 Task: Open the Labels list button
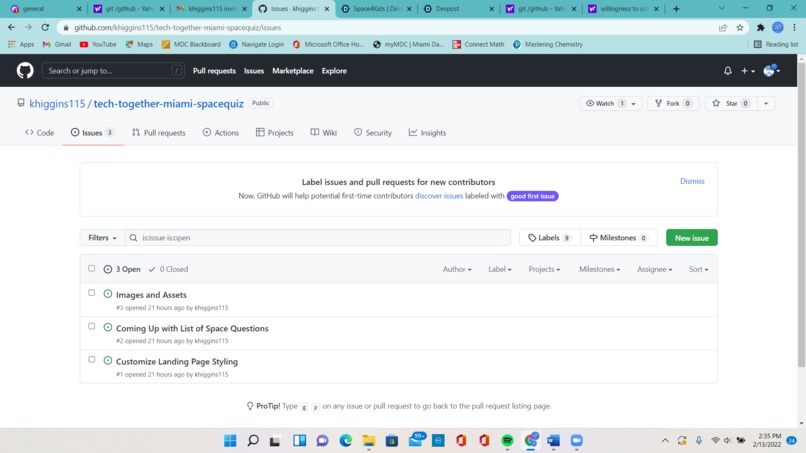pyautogui.click(x=549, y=238)
